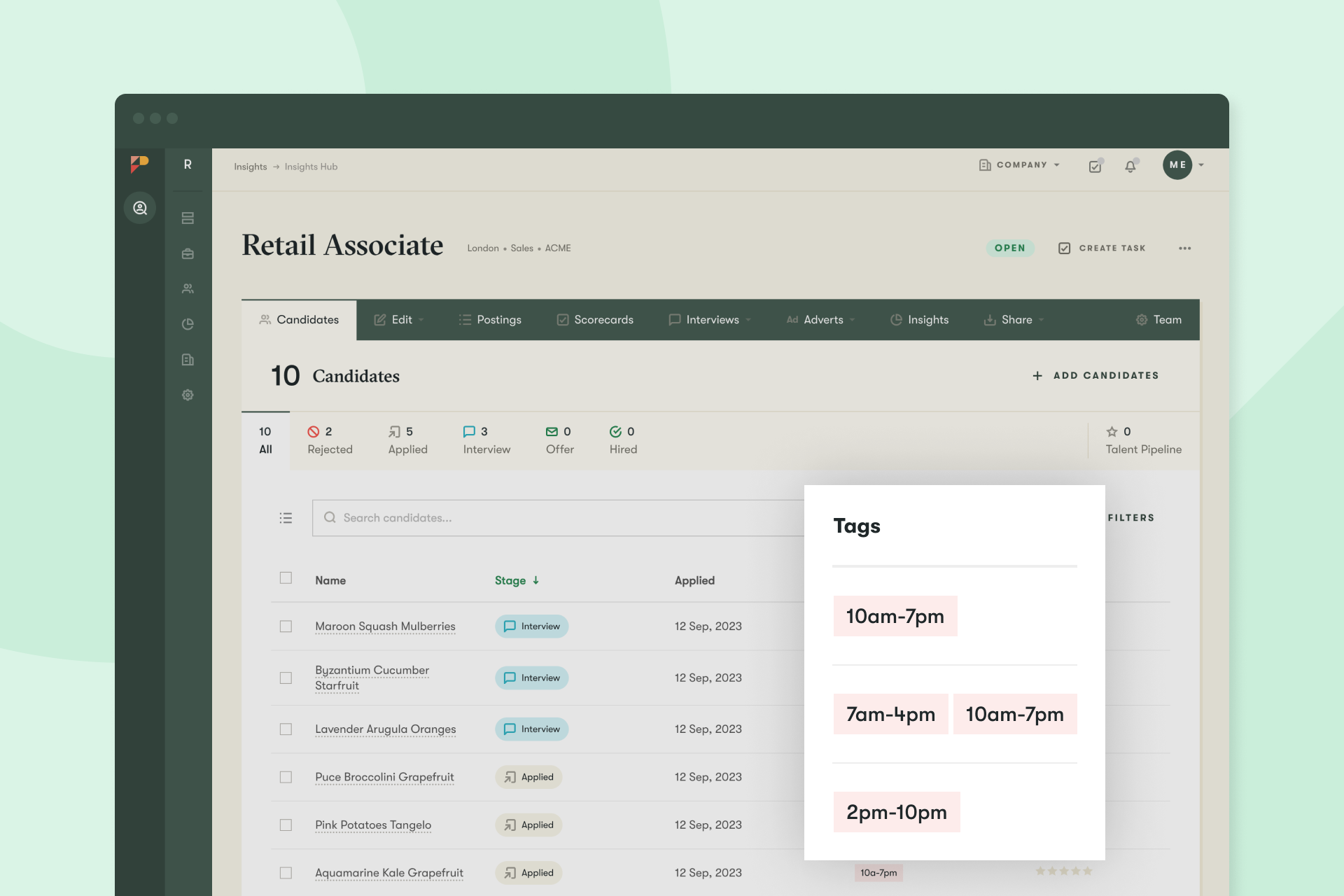Check the Maroon Squash Mulberries row checkbox
The width and height of the screenshot is (1344, 896).
click(x=286, y=626)
